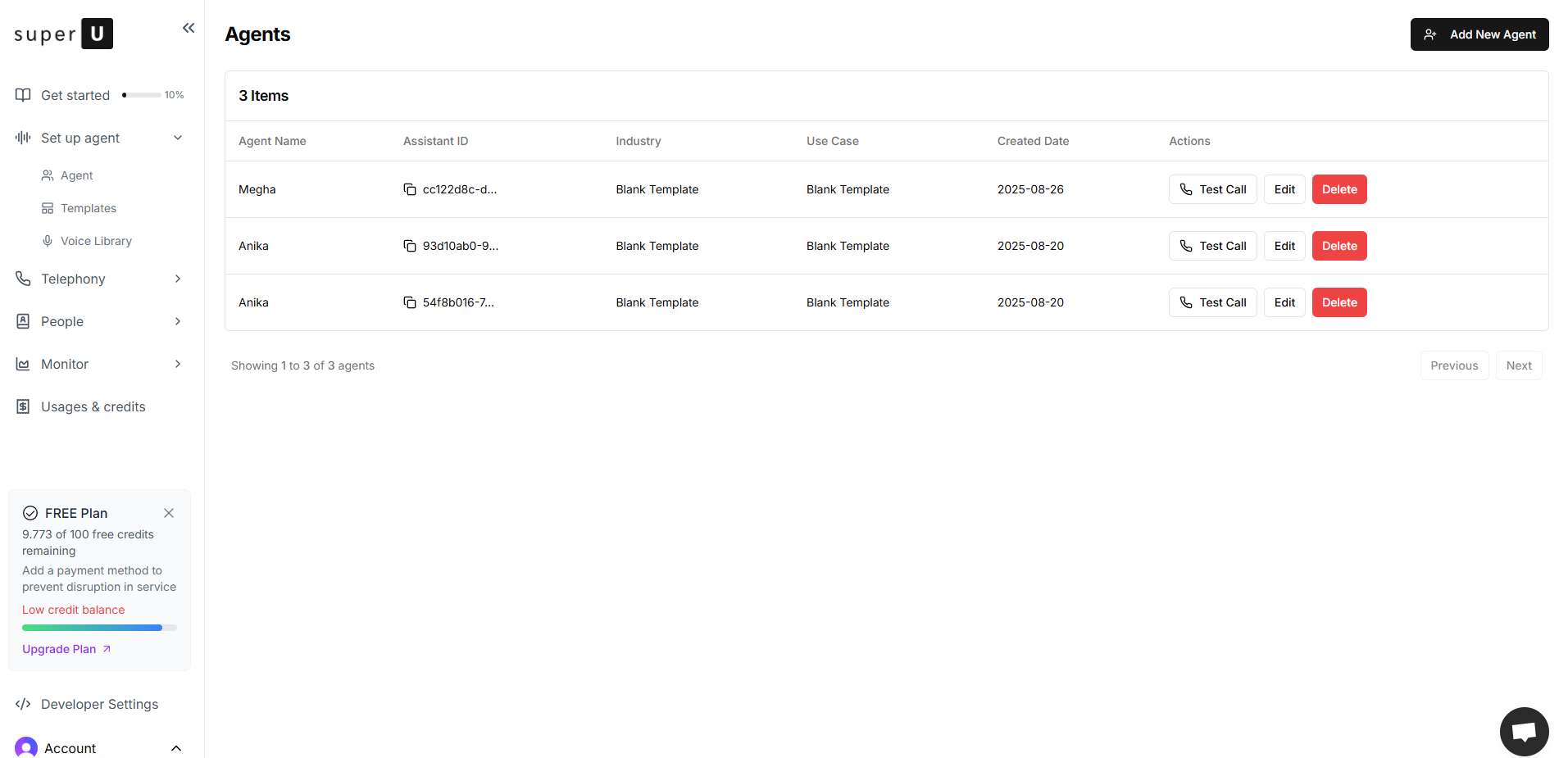Dismiss the FREE Plan card
Screen dimensions: 1568x758
pyautogui.click(x=169, y=513)
